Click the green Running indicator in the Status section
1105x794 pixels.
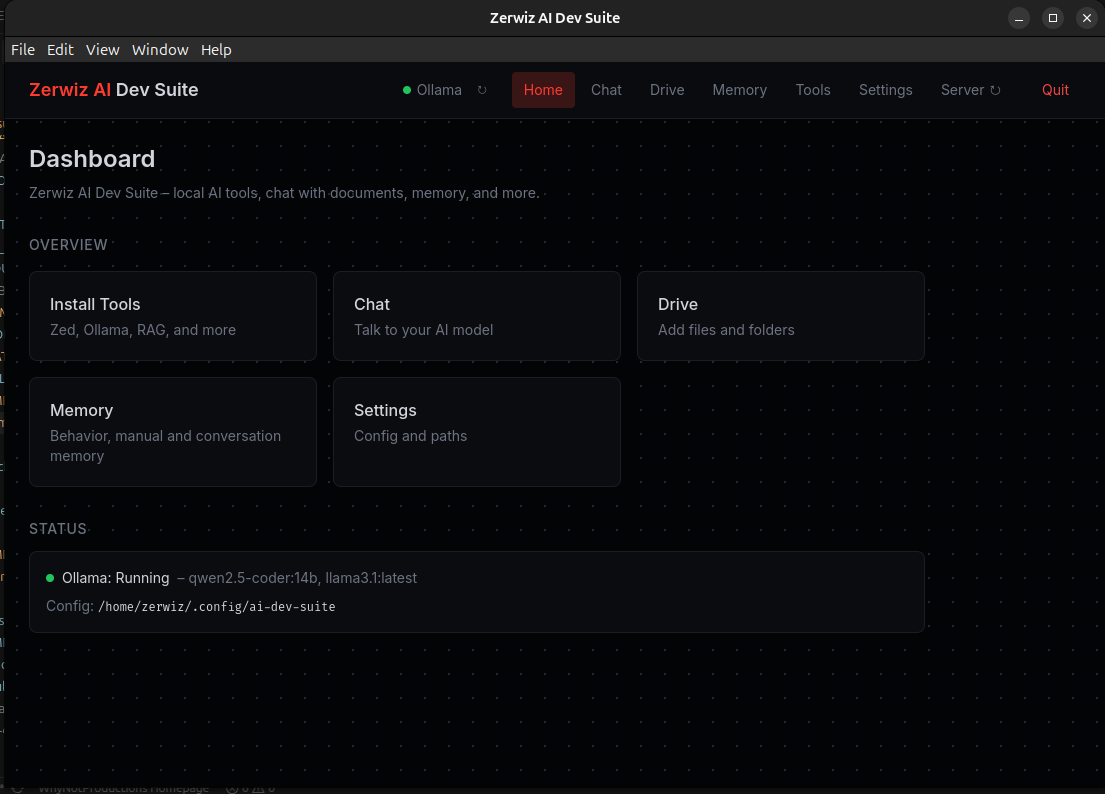(50, 578)
